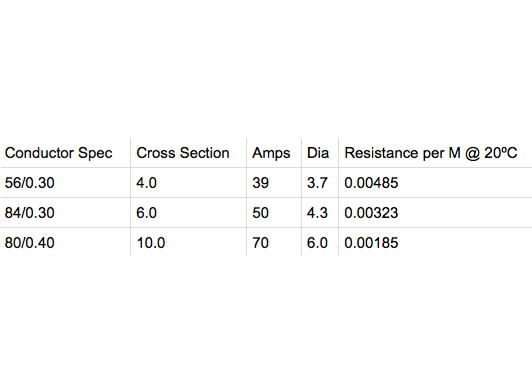The width and height of the screenshot is (532, 380).
Task: Click the 0.00485 resistance value
Action: coord(371,183)
